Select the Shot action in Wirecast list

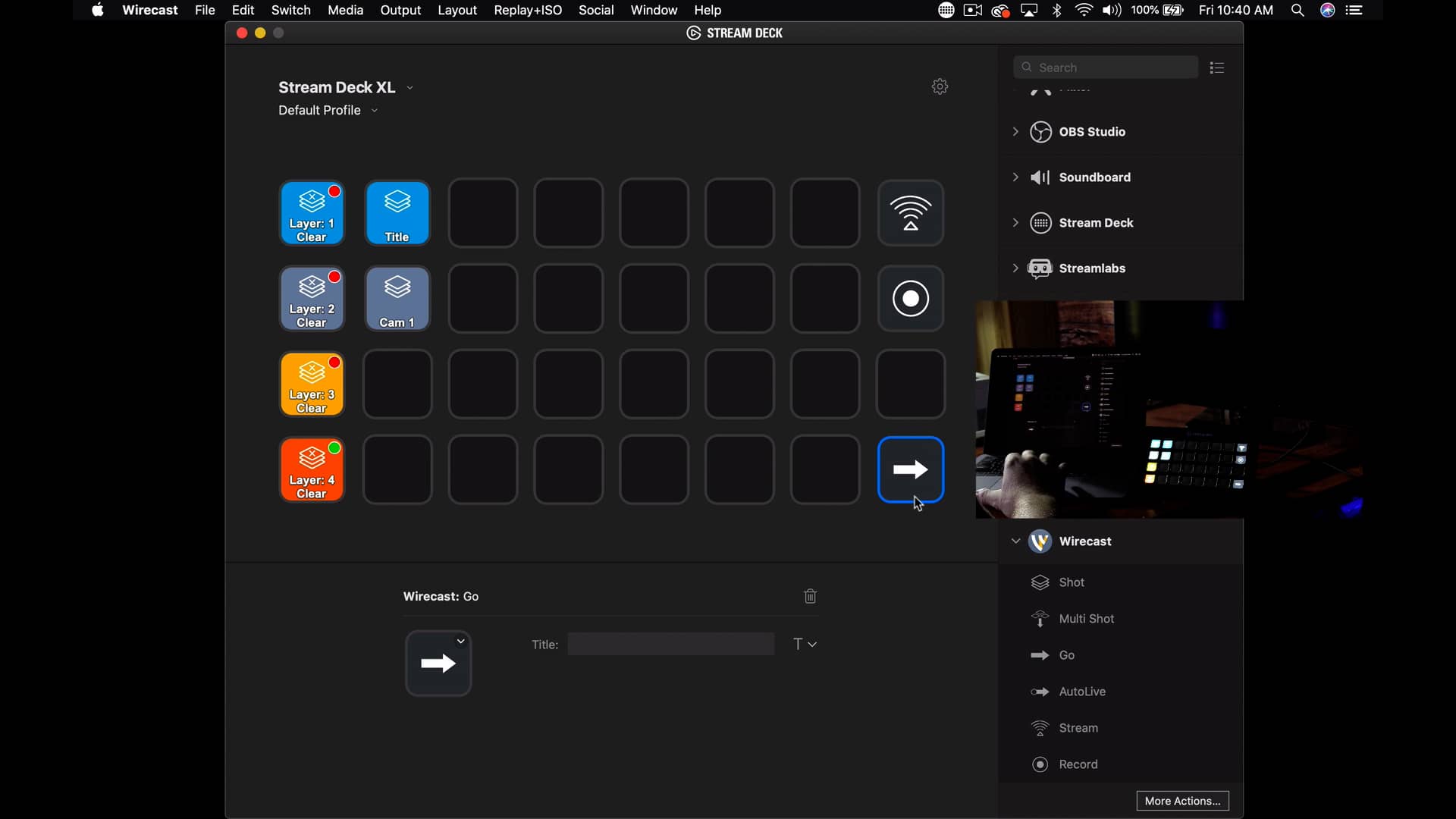click(1071, 582)
